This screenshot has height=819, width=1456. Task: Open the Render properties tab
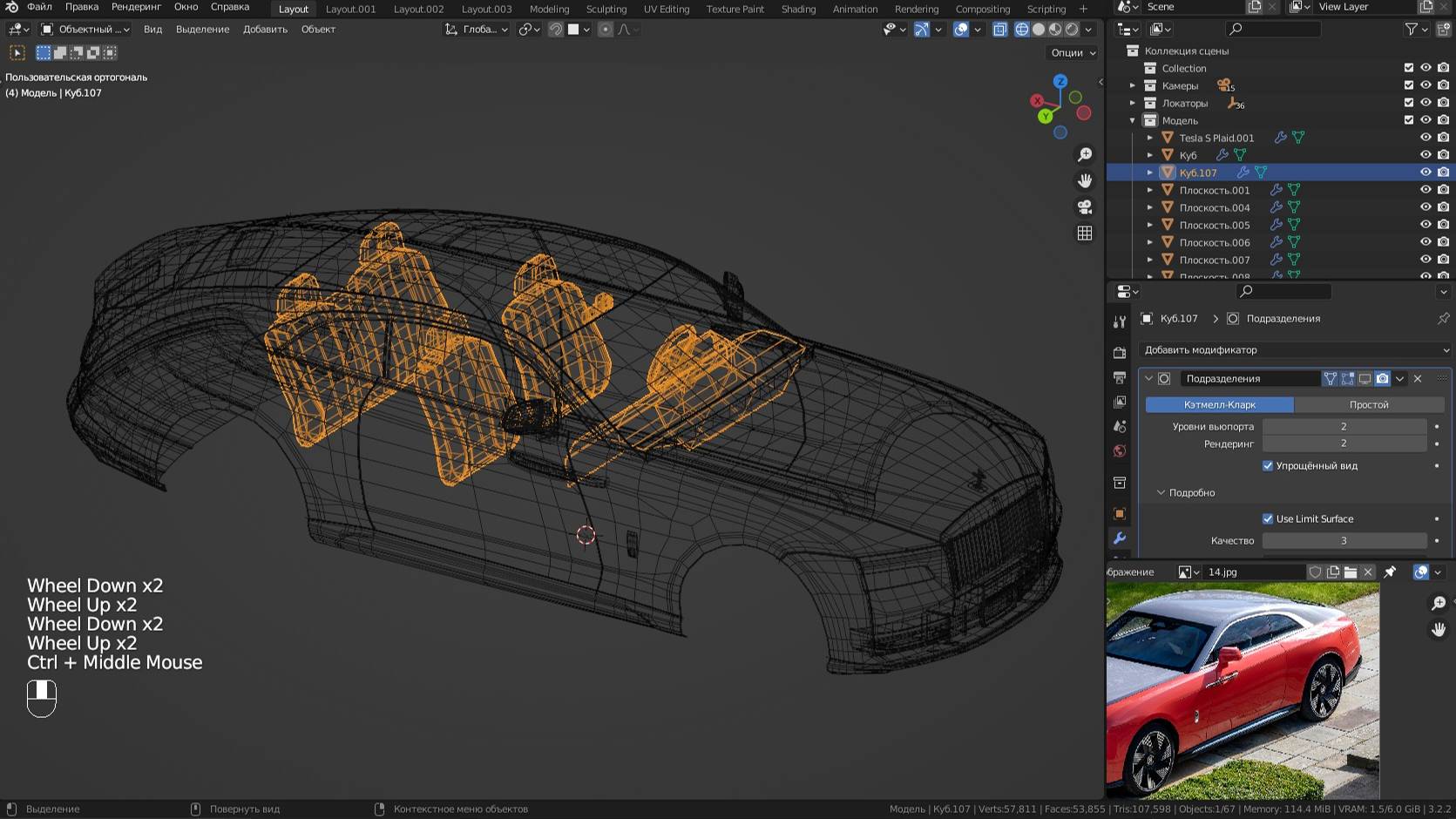[x=1120, y=353]
